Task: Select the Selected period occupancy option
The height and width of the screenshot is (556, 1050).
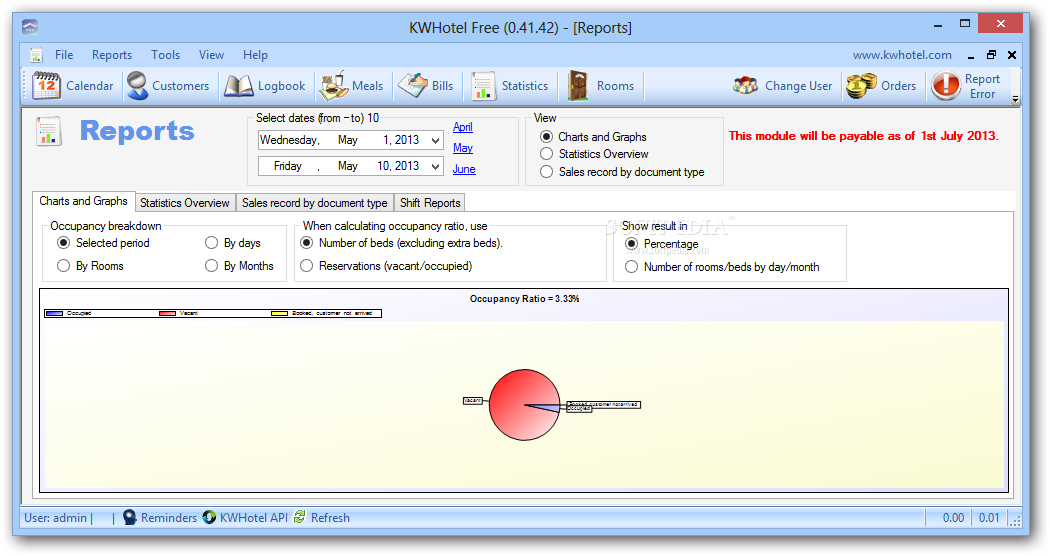Action: tap(64, 242)
